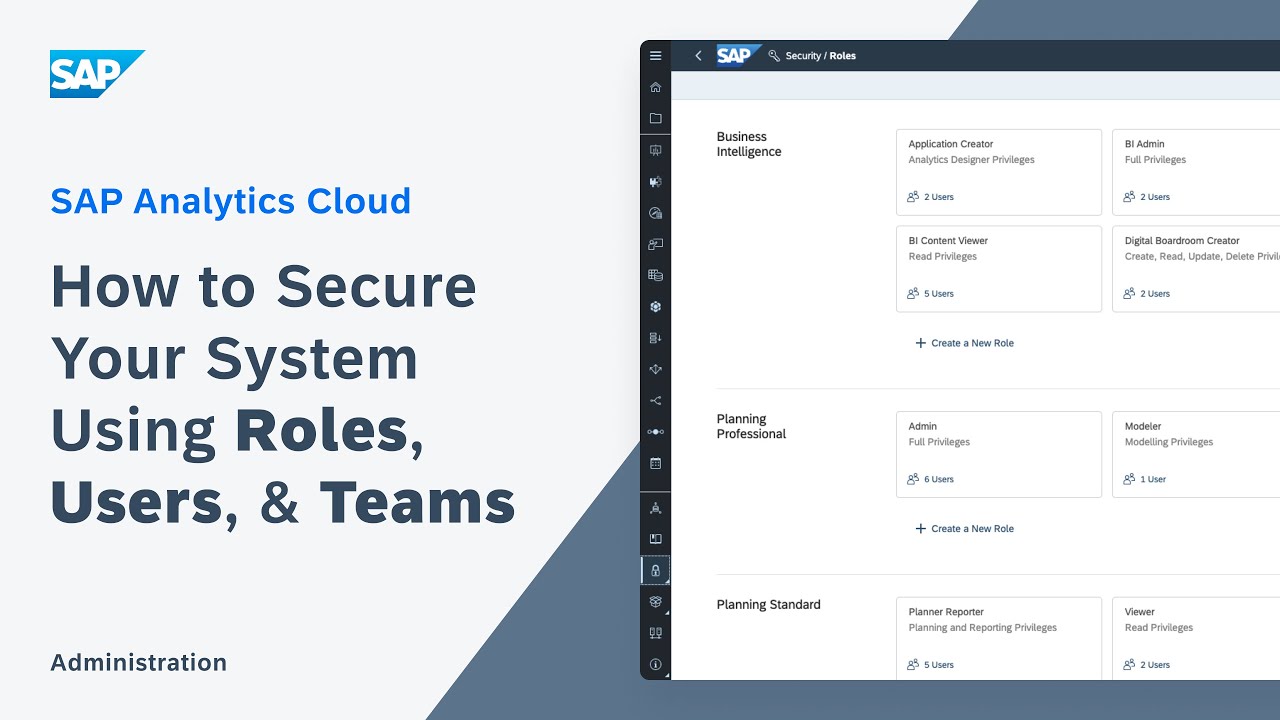1280x720 pixels.
Task: Open the Modeler role card
Action: coord(1196,454)
